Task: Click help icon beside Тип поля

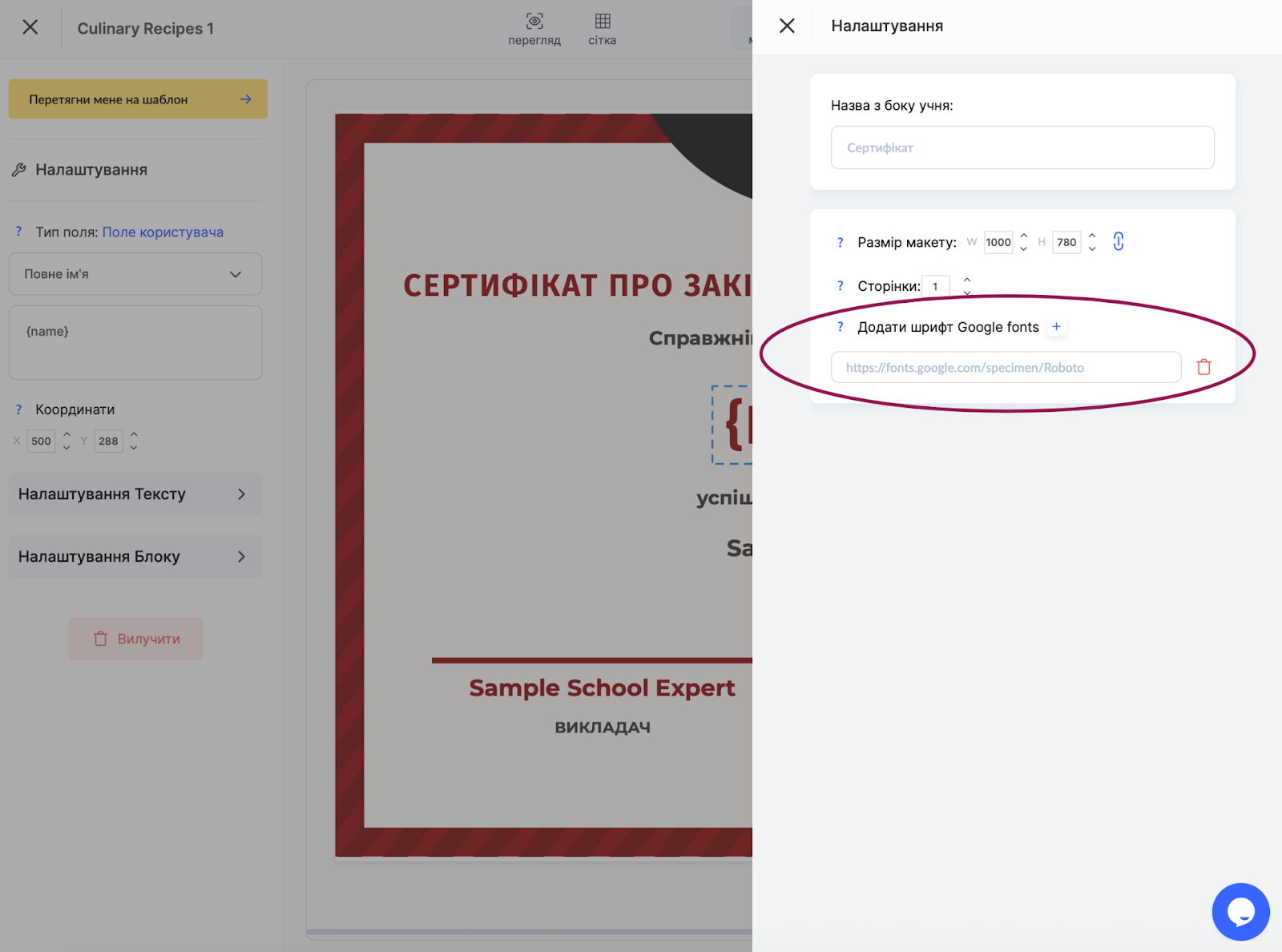Action: click(18, 232)
